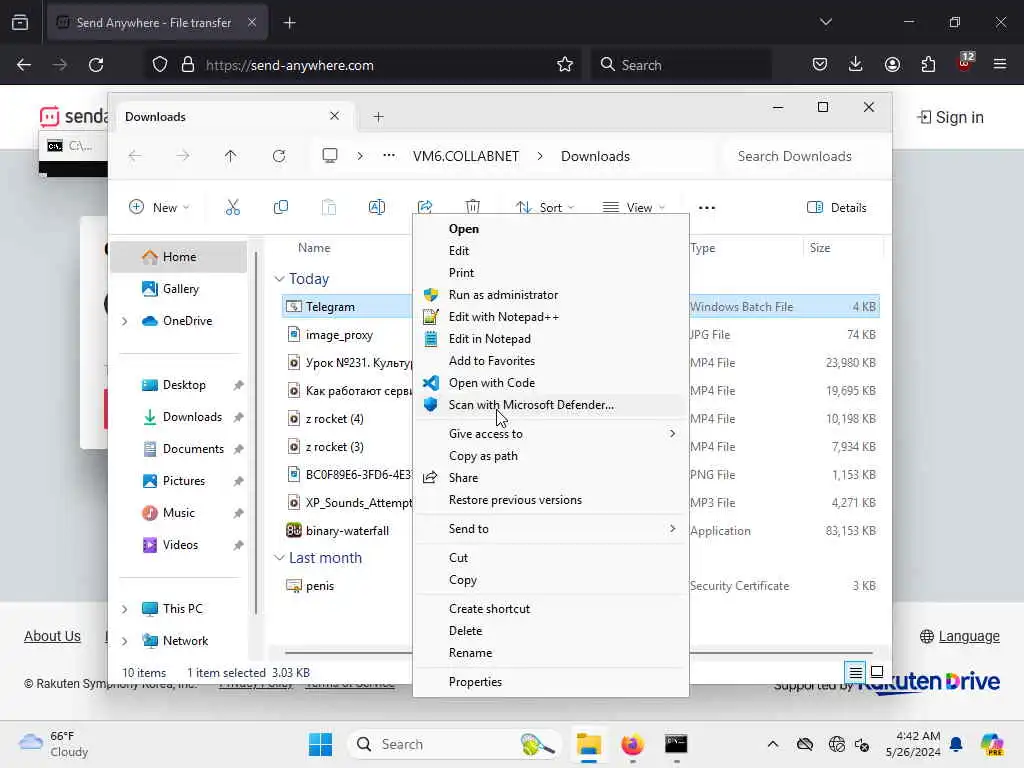1024x768 pixels.
Task: Click the Delete trash icon in Explorer toolbar
Action: click(x=473, y=206)
